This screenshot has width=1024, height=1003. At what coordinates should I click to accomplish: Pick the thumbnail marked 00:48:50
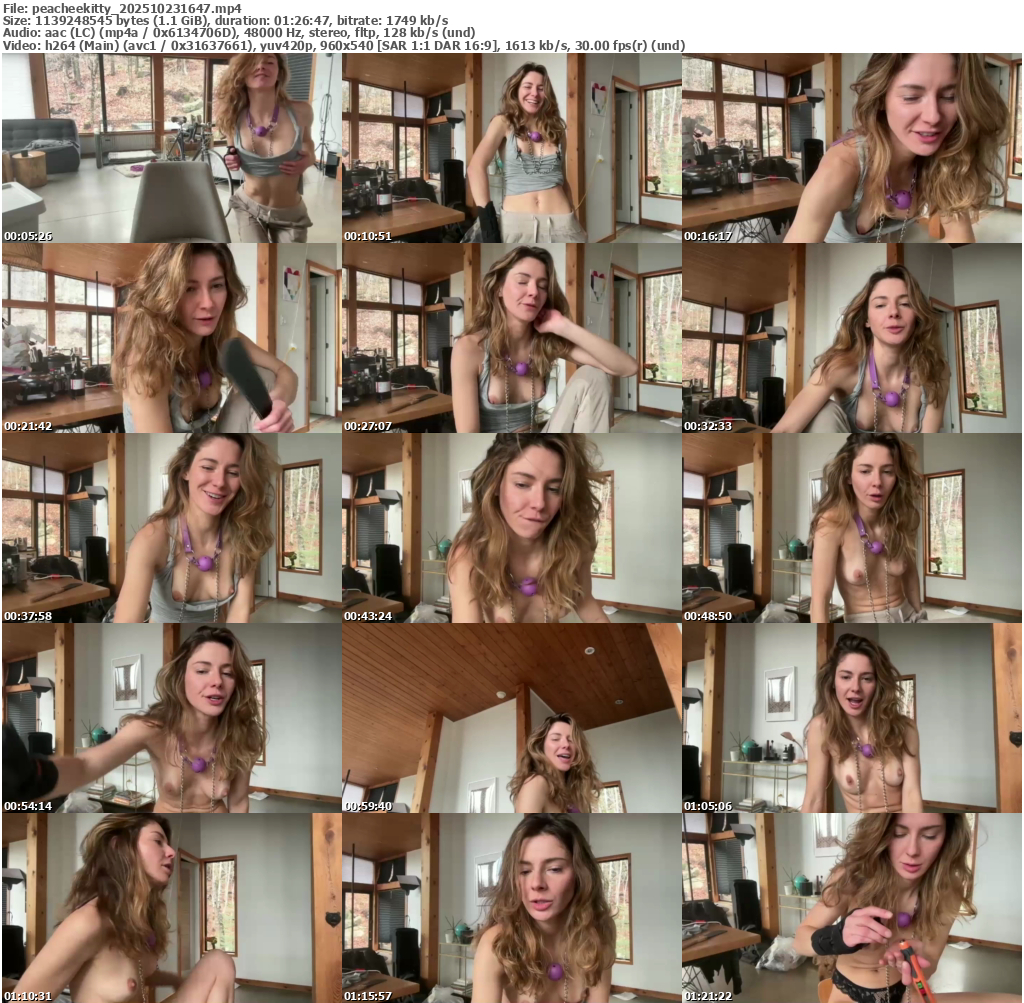point(852,528)
